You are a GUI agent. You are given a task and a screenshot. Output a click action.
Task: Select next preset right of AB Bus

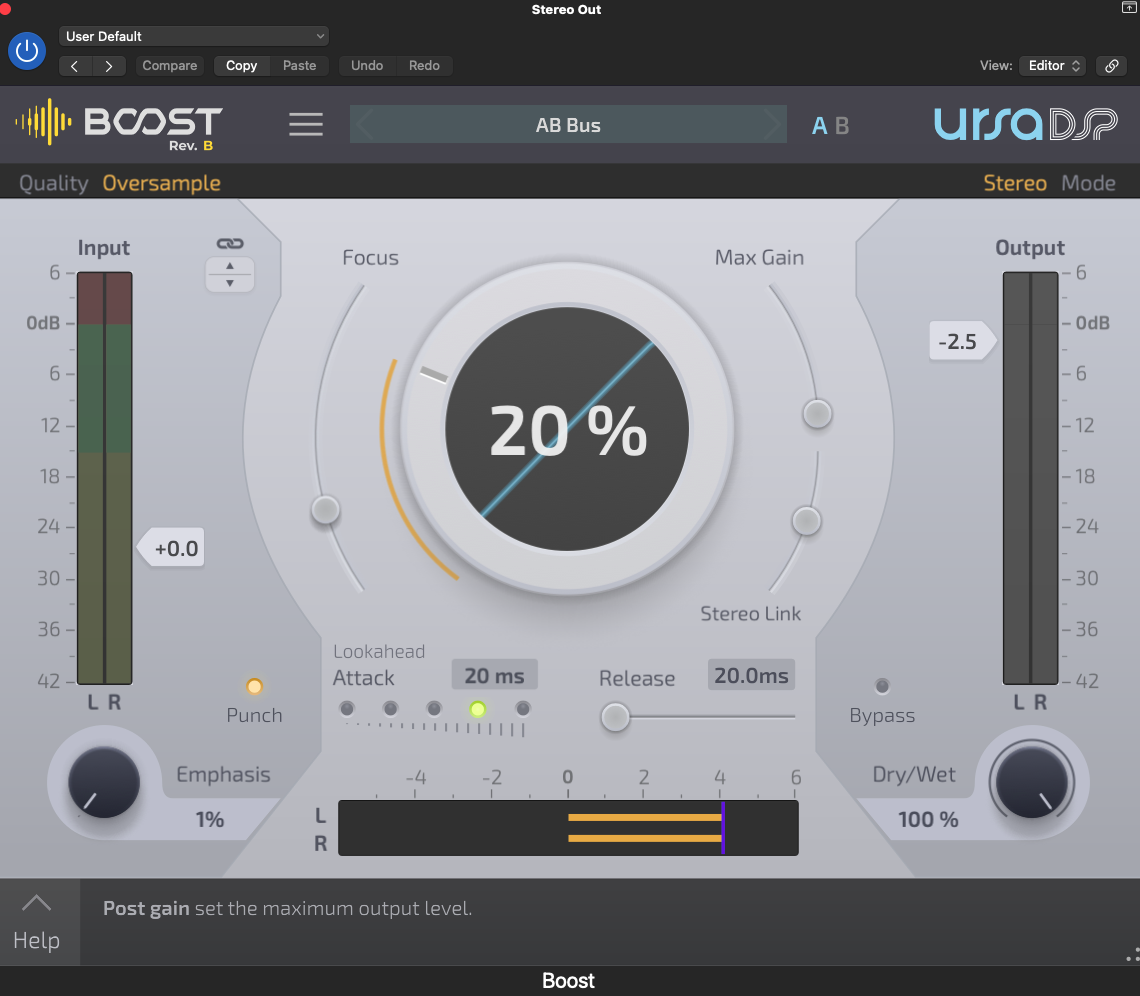771,124
